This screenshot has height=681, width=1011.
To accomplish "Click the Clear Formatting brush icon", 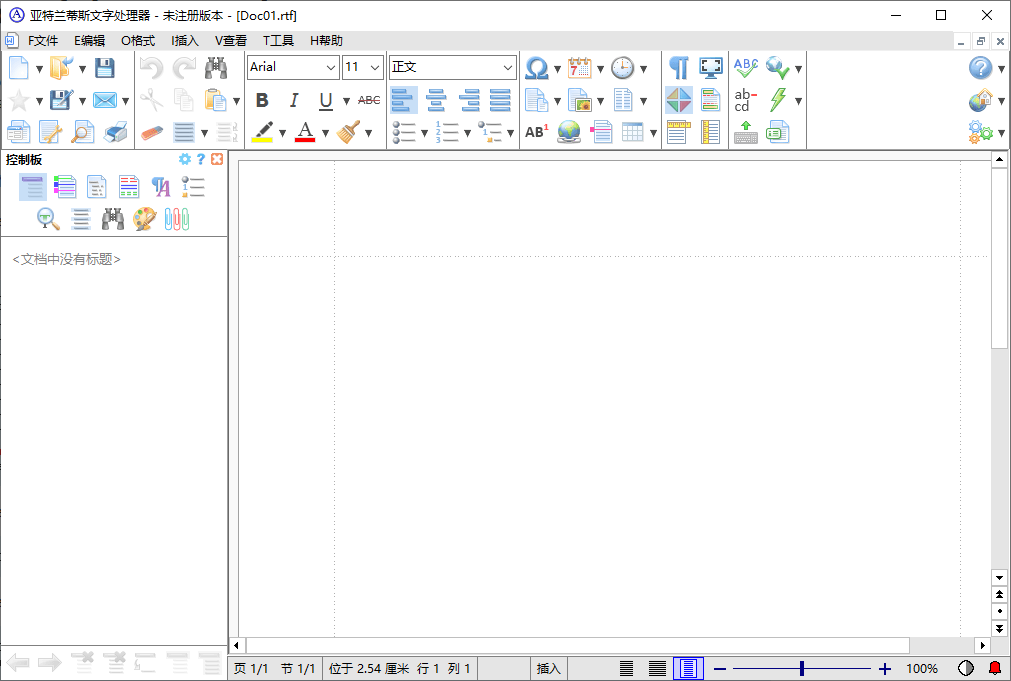I will pos(348,132).
